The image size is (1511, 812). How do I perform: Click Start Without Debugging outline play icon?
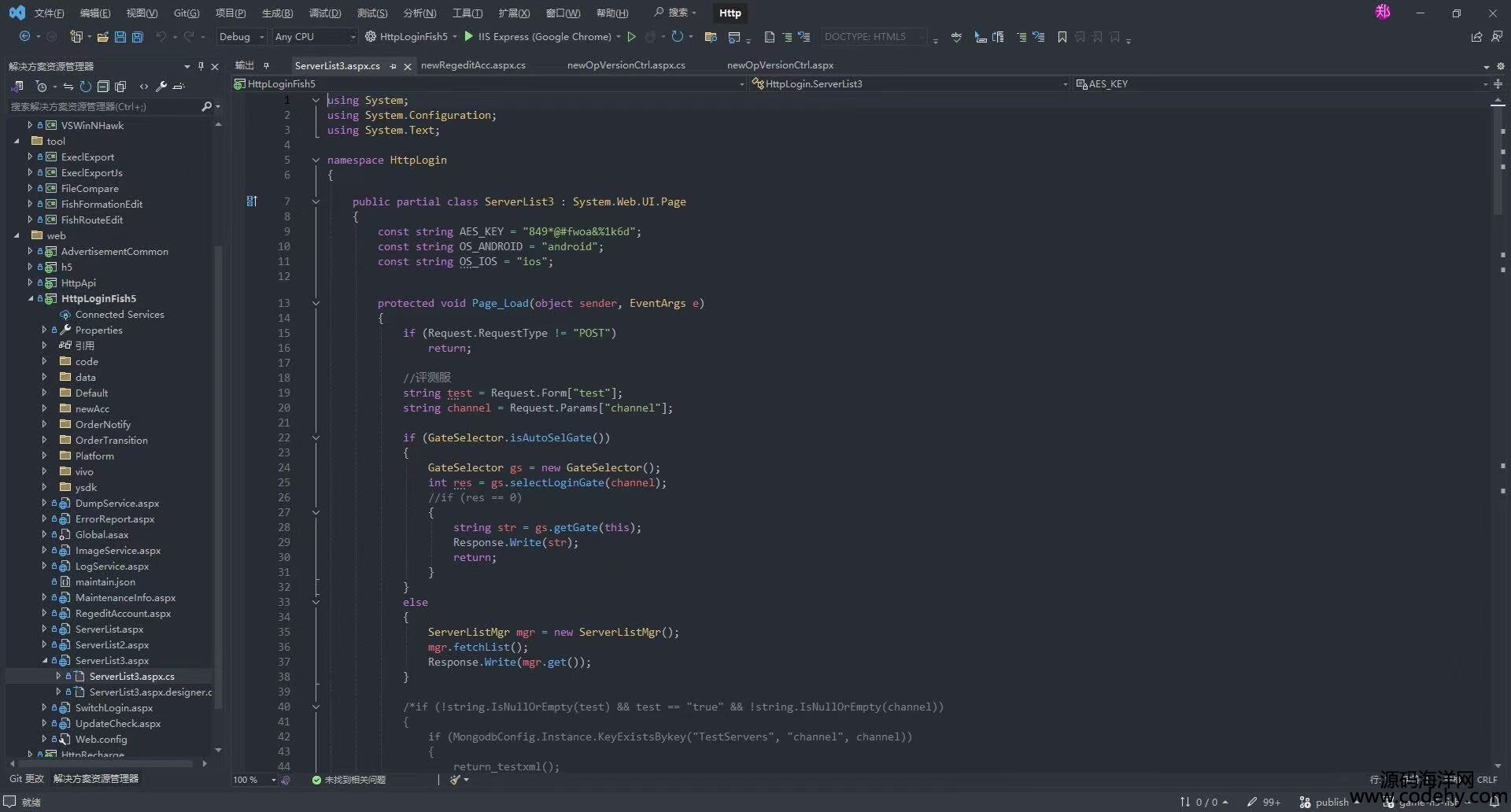click(631, 36)
